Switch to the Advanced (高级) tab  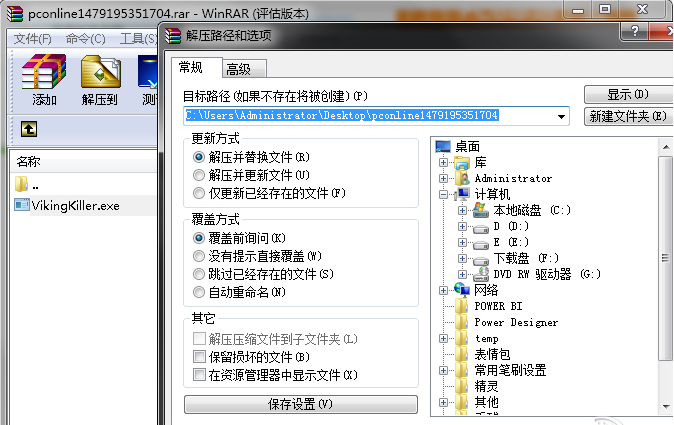point(239,68)
